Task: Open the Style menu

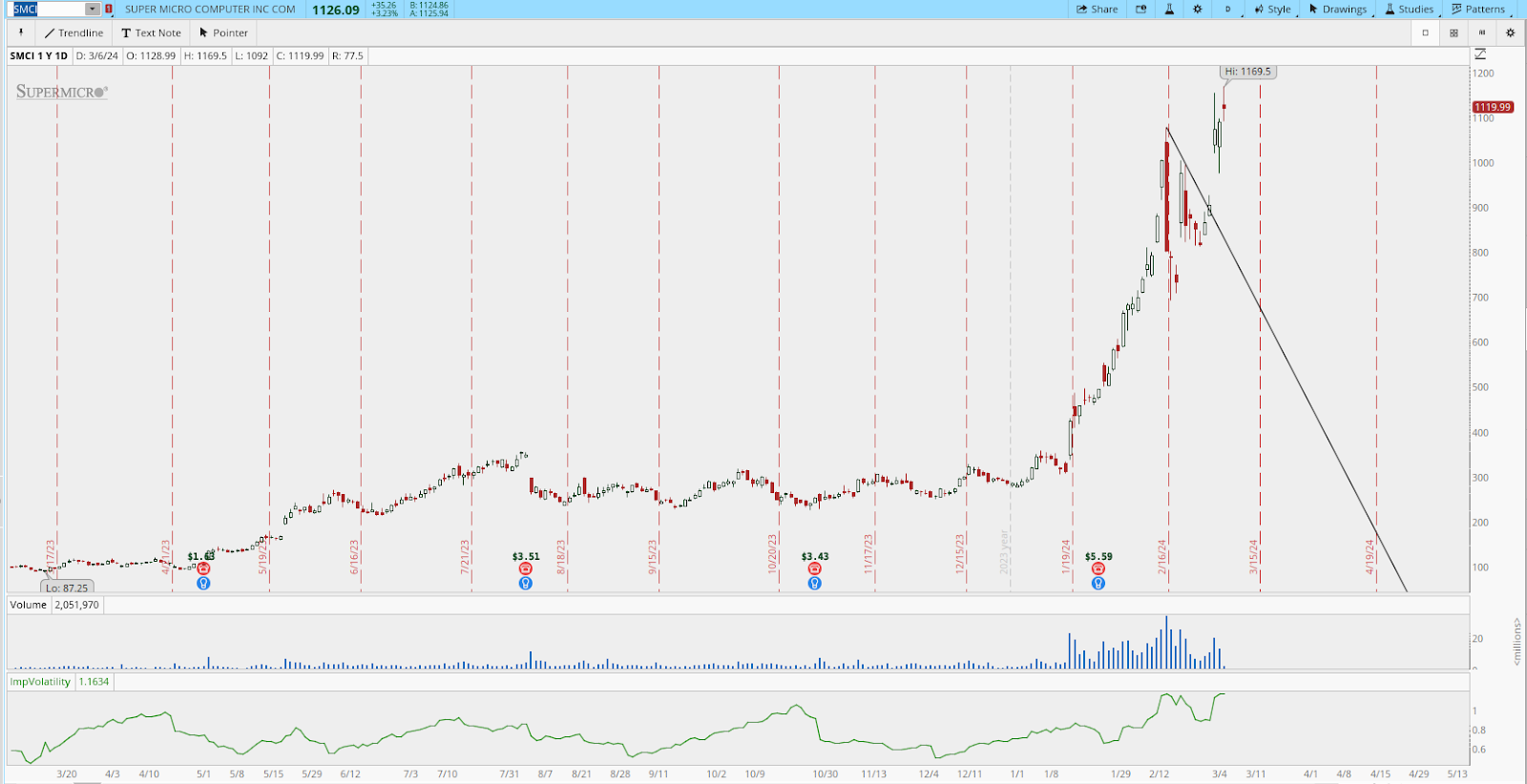Action: (x=1273, y=10)
